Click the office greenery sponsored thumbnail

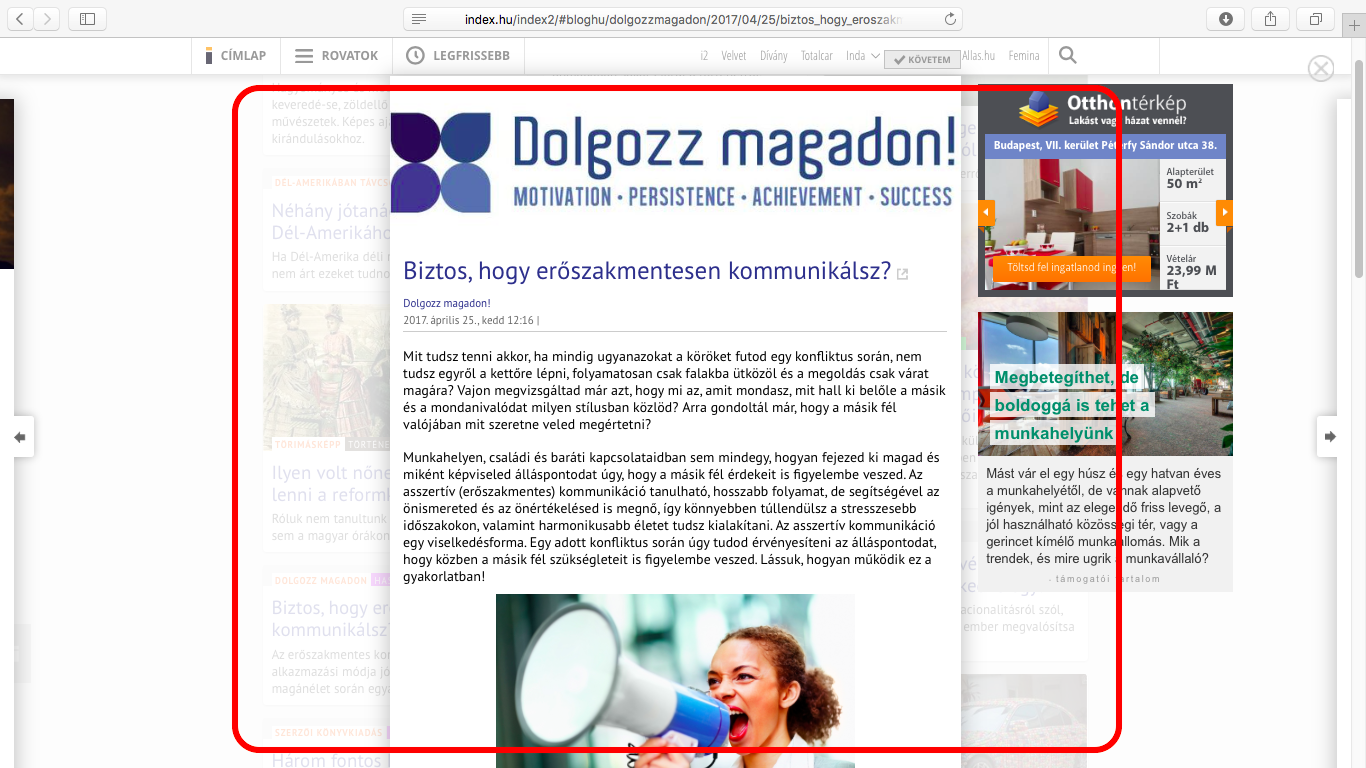(x=1105, y=384)
